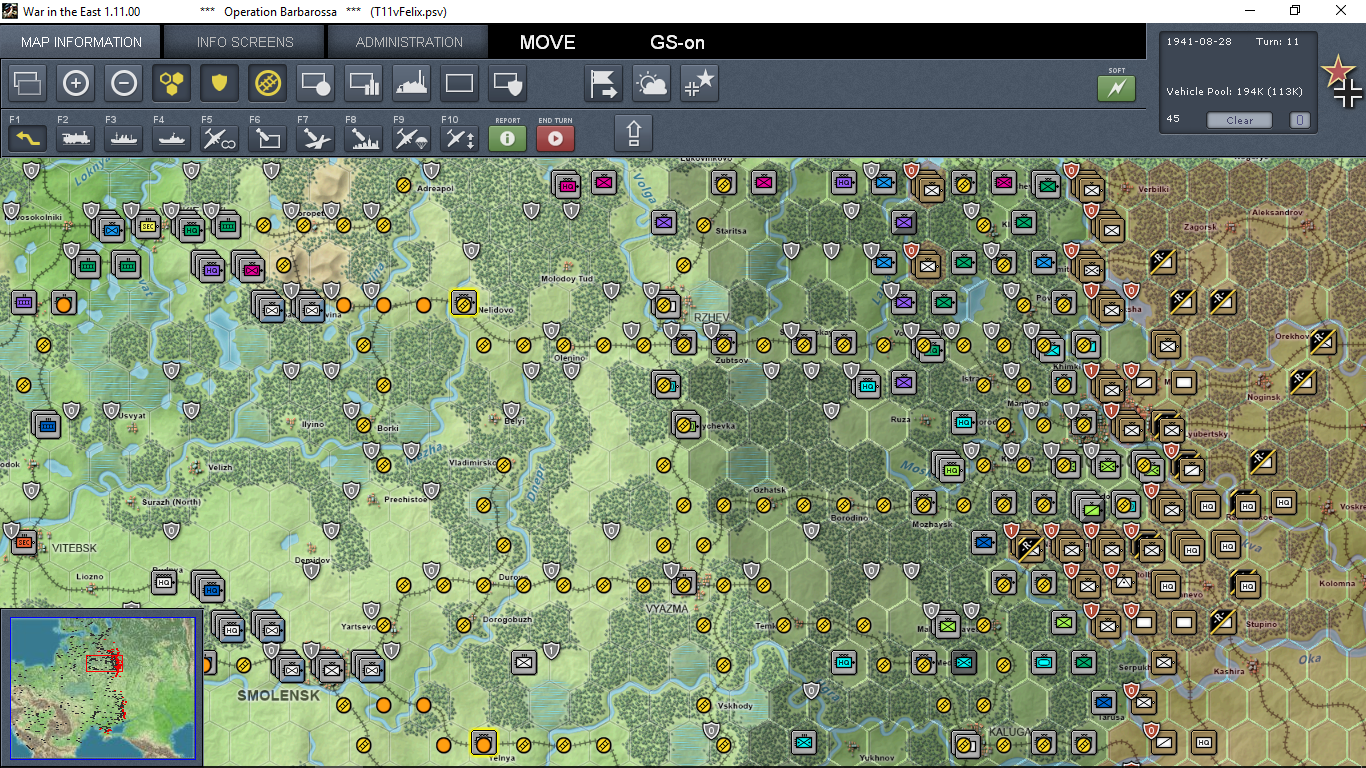Select the F8 bomb city mode icon
This screenshot has width=1366, height=768.
(364, 138)
